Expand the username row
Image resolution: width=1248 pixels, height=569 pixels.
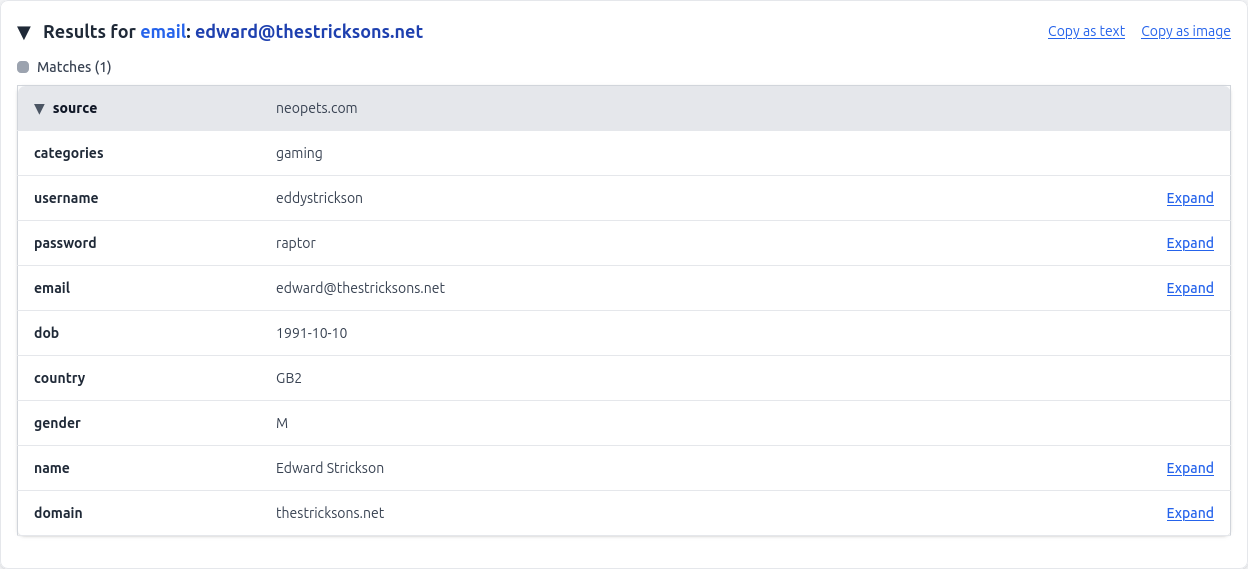pyautogui.click(x=1190, y=198)
